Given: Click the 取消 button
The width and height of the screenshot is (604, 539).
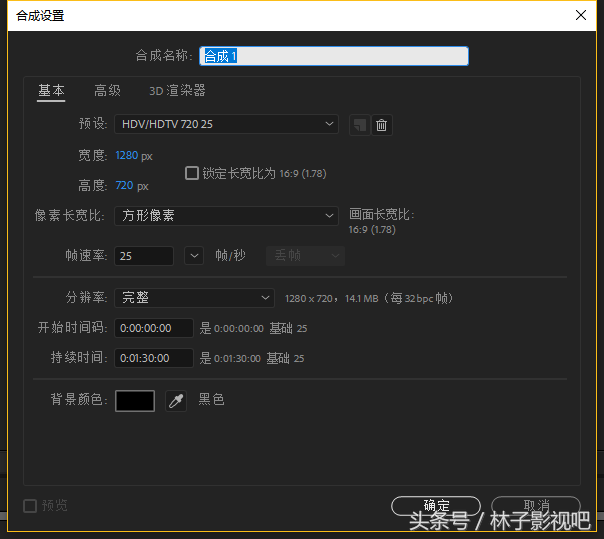Looking at the screenshot, I should pyautogui.click(x=536, y=506).
